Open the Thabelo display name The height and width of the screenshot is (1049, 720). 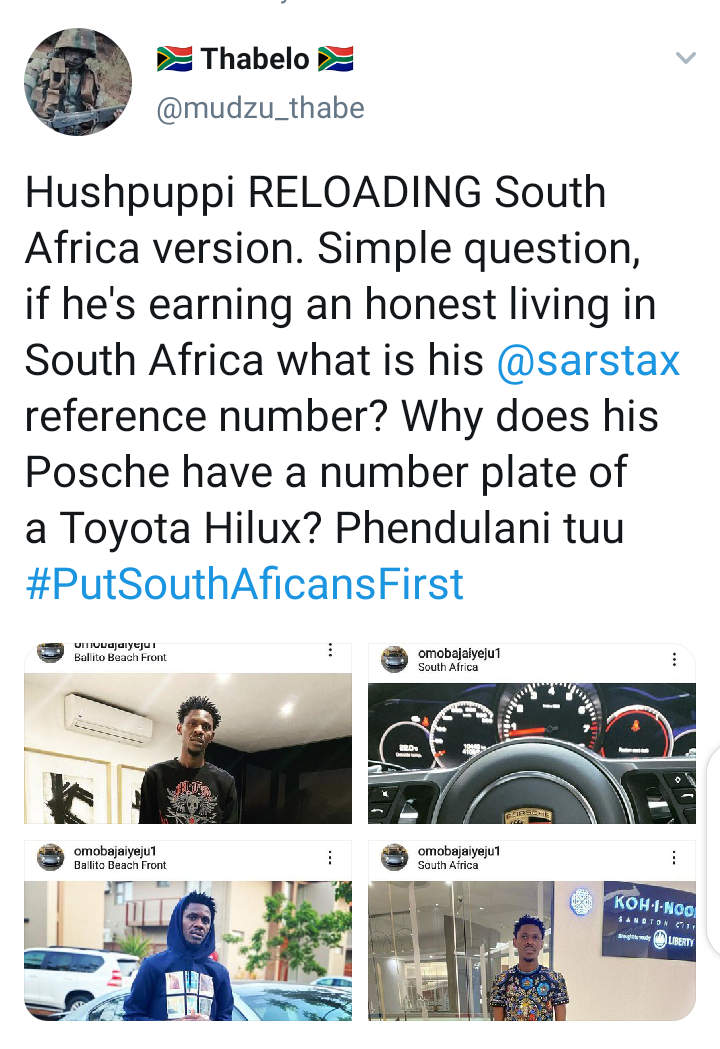(x=255, y=59)
